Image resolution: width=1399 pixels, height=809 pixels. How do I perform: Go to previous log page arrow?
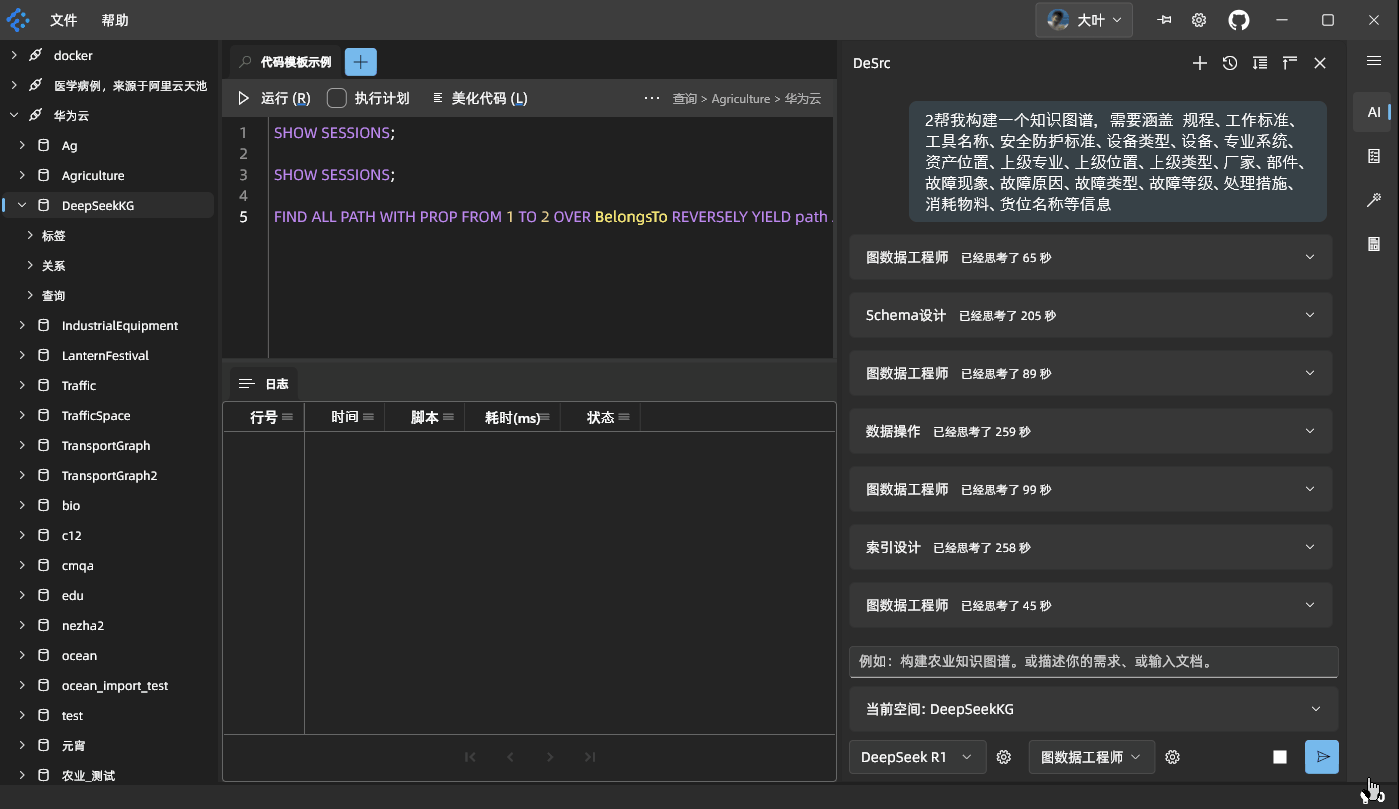click(510, 757)
